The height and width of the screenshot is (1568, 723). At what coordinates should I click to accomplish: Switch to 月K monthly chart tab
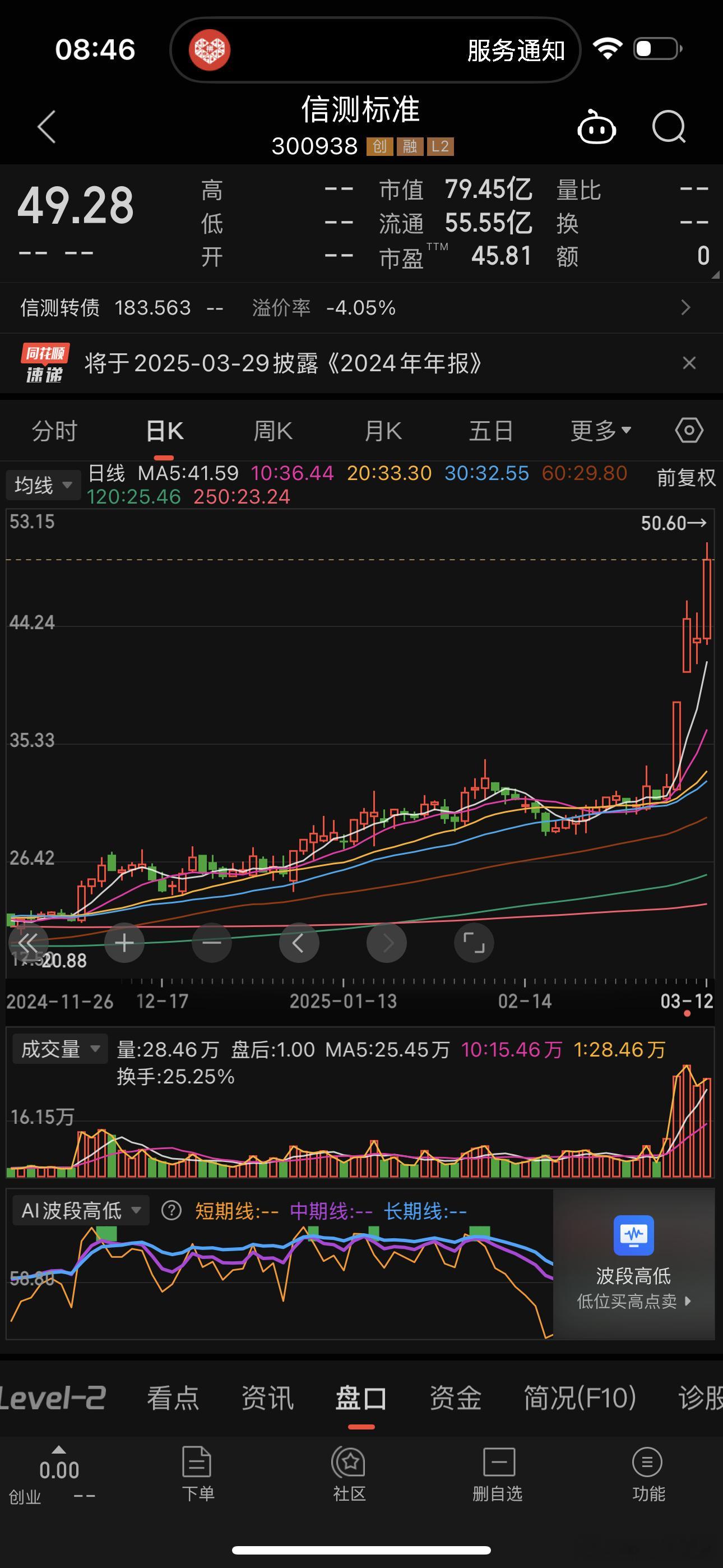pos(383,431)
